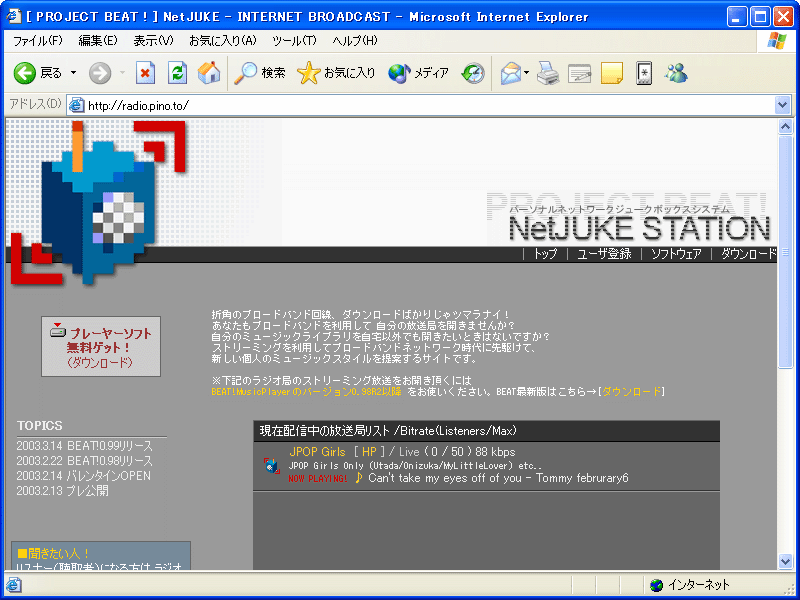Open the ソフトウェア navigation link
800x600 pixels.
point(676,254)
